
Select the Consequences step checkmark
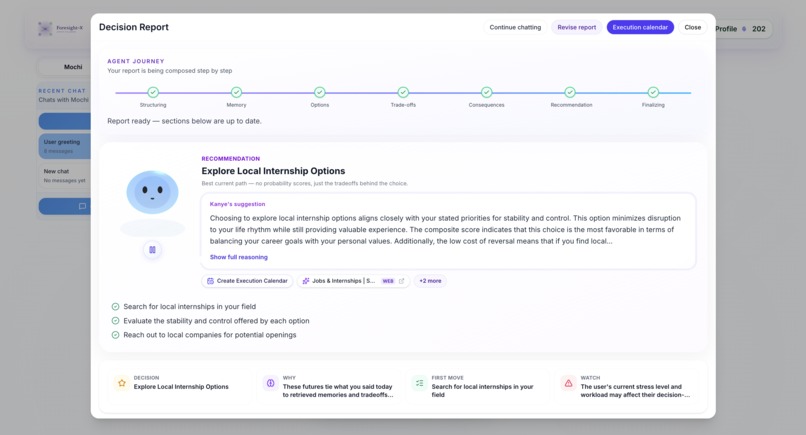click(486, 92)
